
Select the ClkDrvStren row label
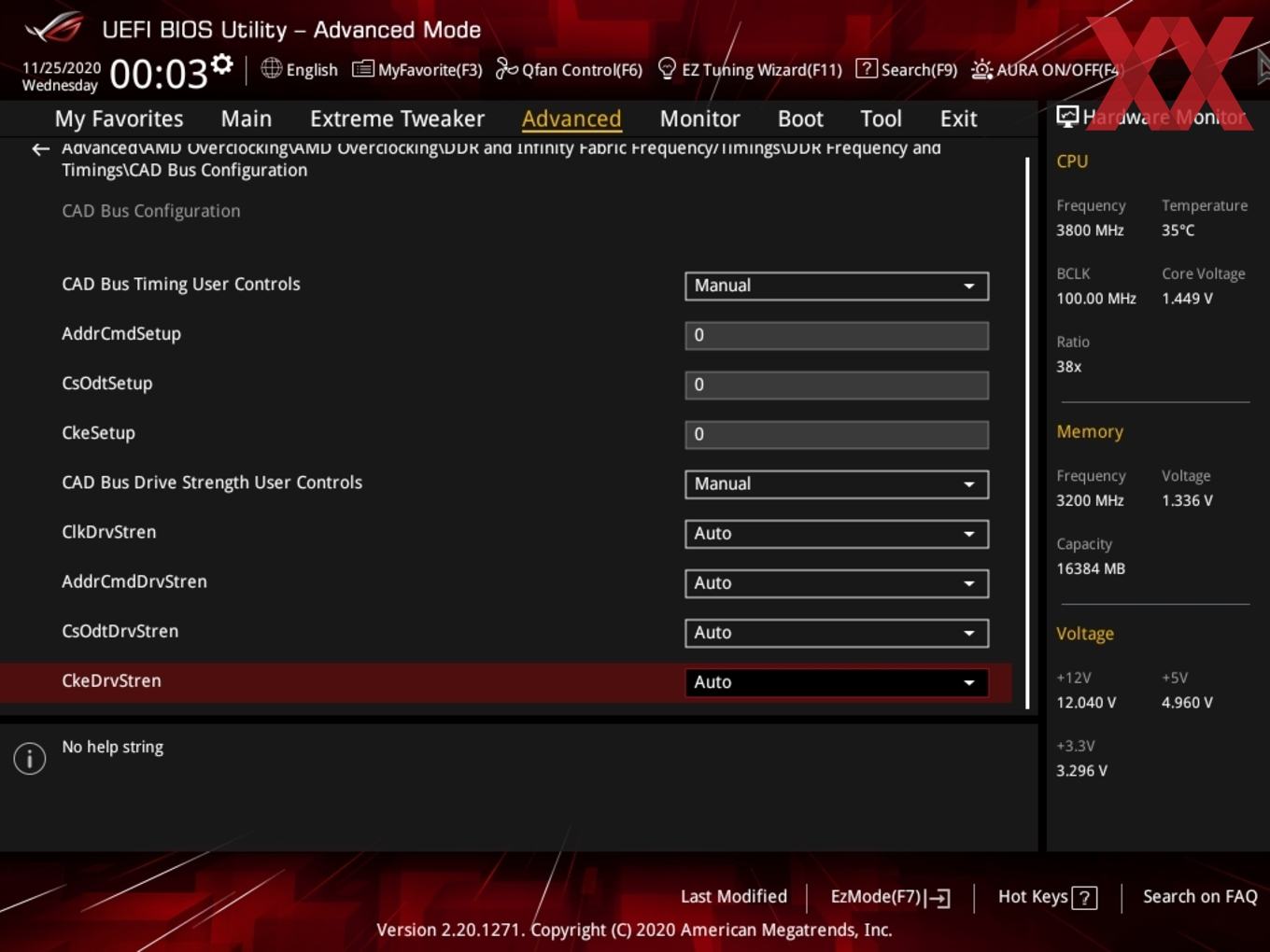point(108,532)
